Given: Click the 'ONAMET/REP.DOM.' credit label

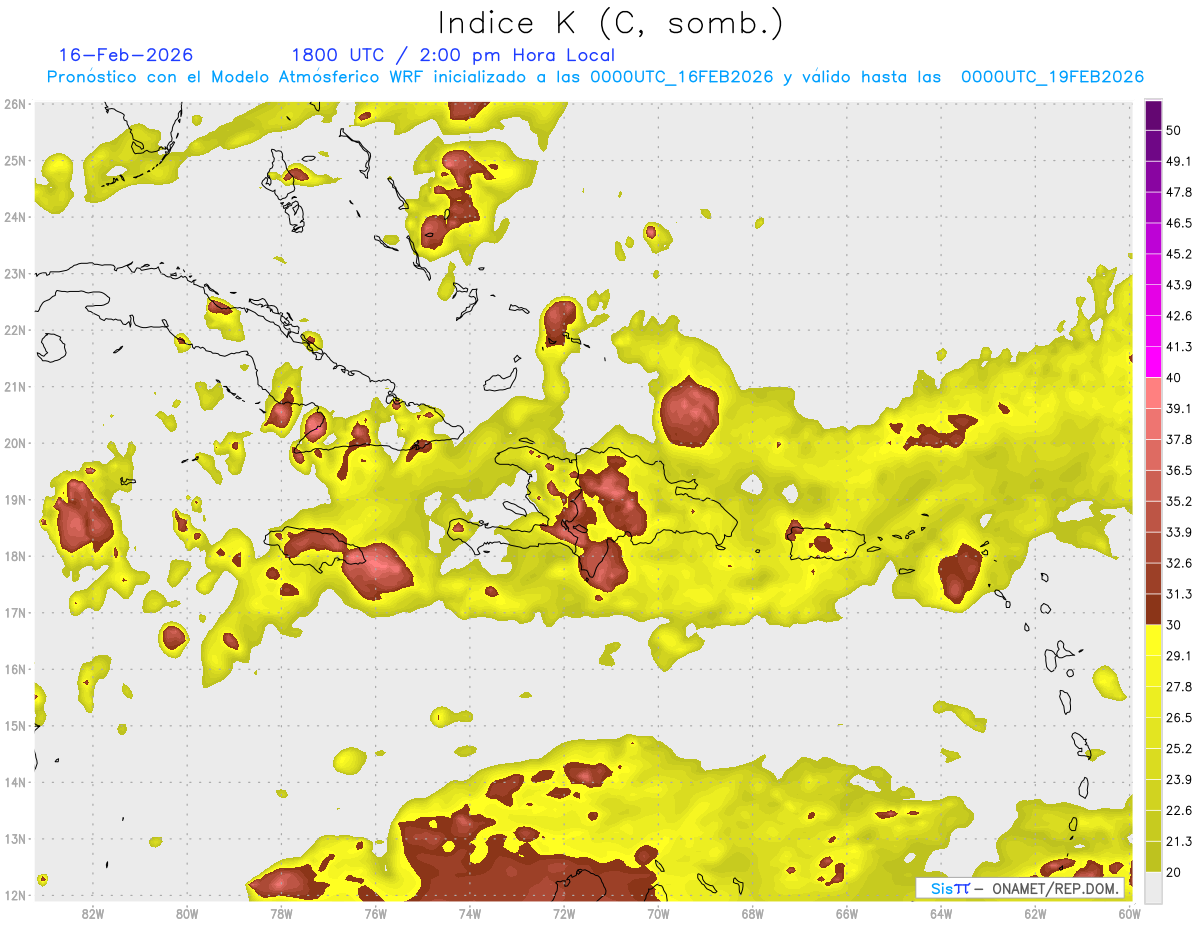Looking at the screenshot, I should (x=1054, y=888).
